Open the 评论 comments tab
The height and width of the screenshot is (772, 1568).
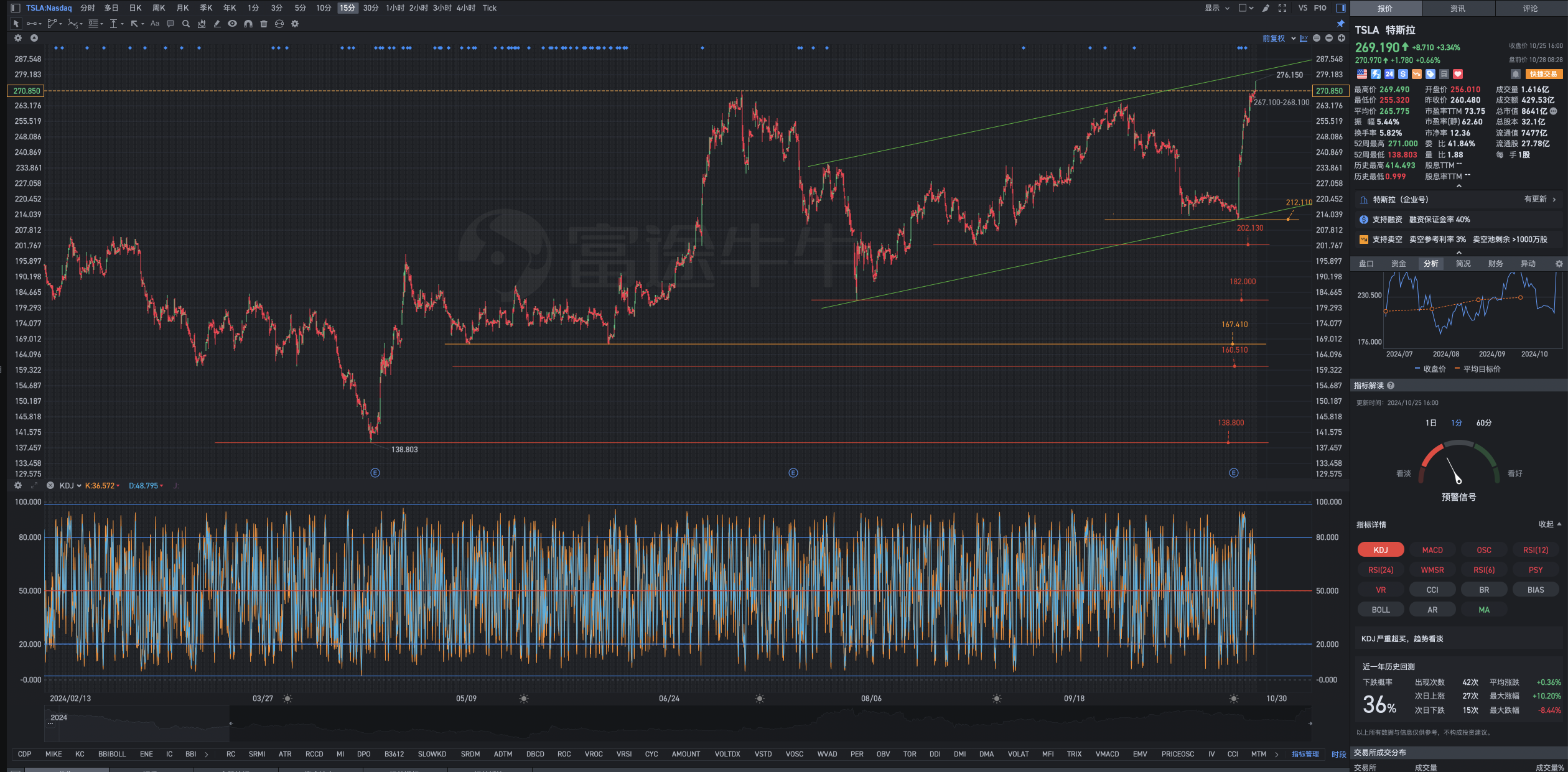[x=1530, y=8]
